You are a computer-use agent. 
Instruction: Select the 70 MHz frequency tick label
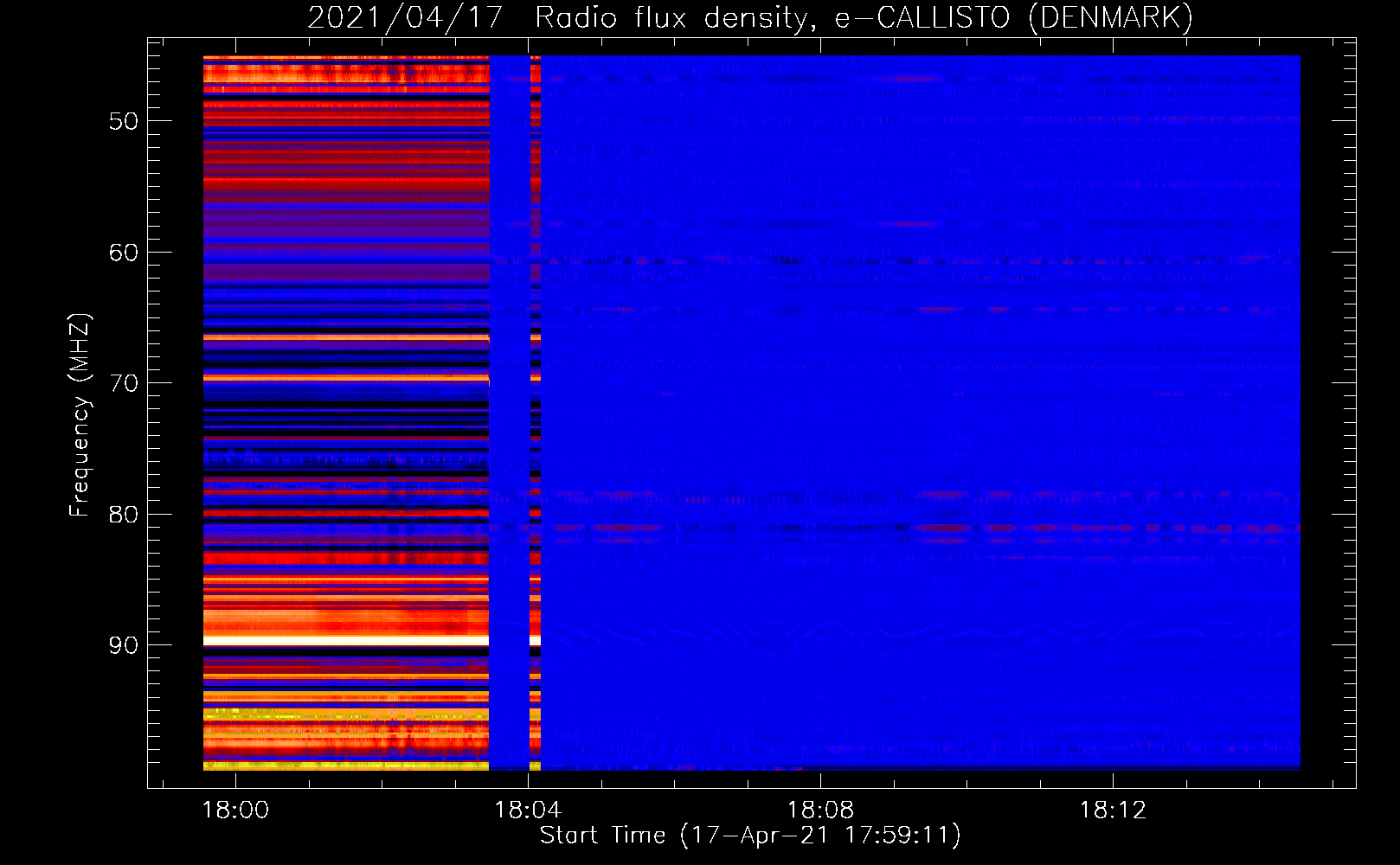coord(124,383)
